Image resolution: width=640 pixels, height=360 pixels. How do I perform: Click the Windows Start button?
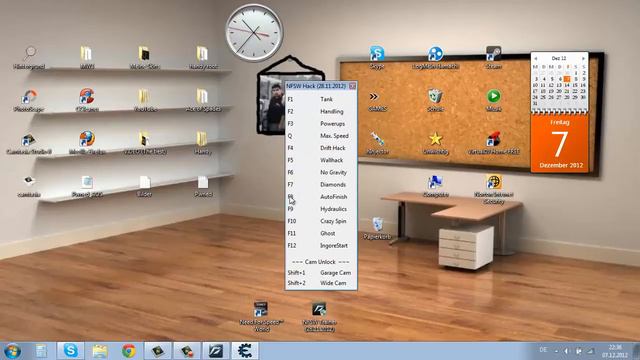click(12, 351)
